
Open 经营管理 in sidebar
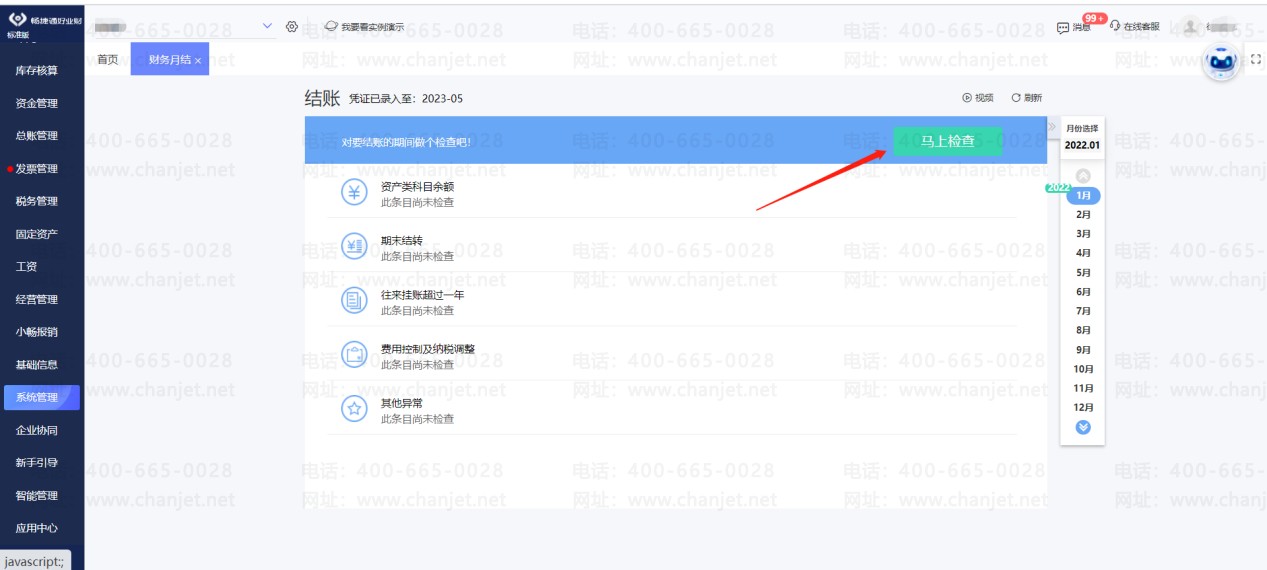[x=37, y=299]
